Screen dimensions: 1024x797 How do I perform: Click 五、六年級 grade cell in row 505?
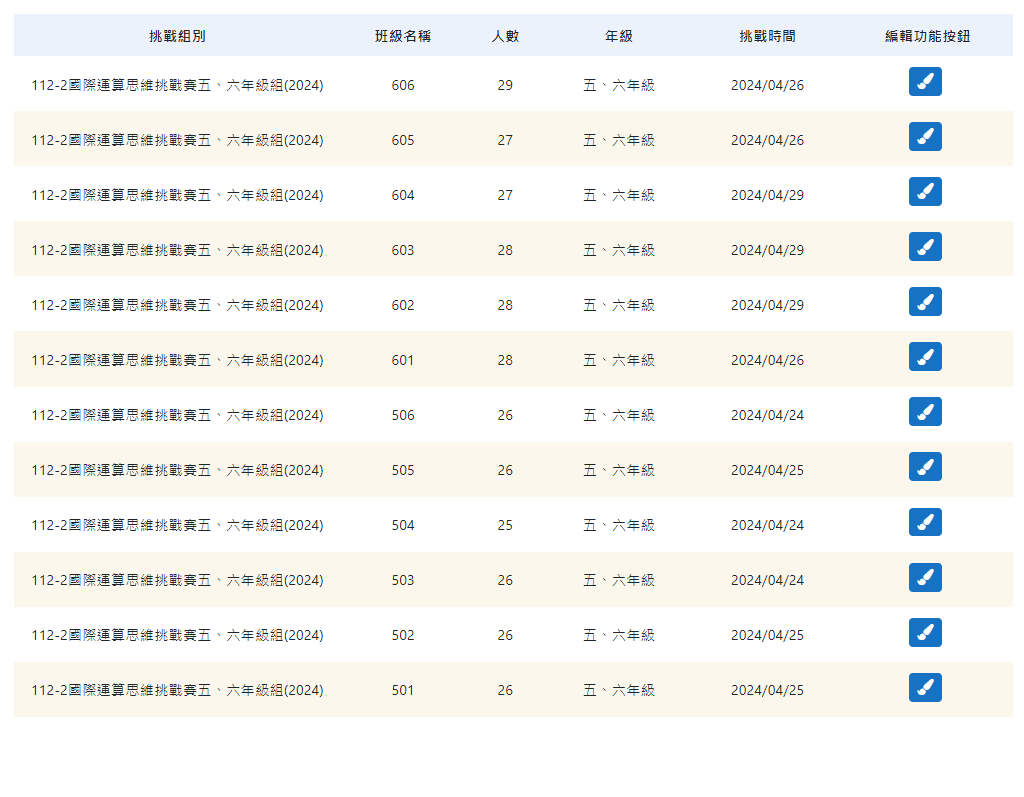tap(618, 470)
